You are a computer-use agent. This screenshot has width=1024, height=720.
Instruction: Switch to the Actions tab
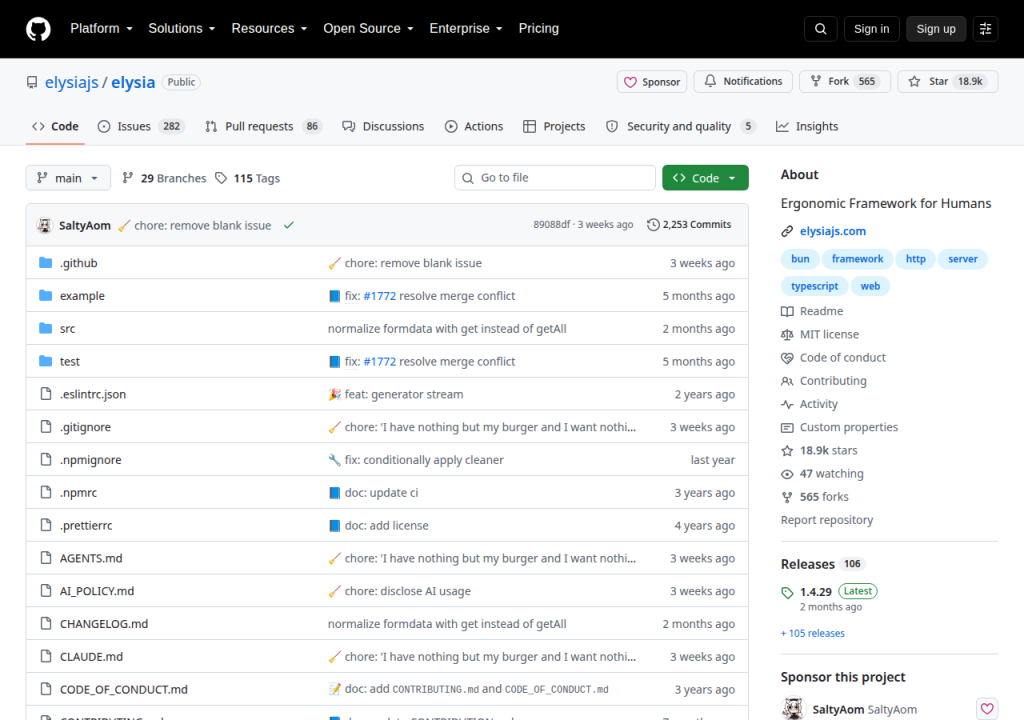[474, 126]
